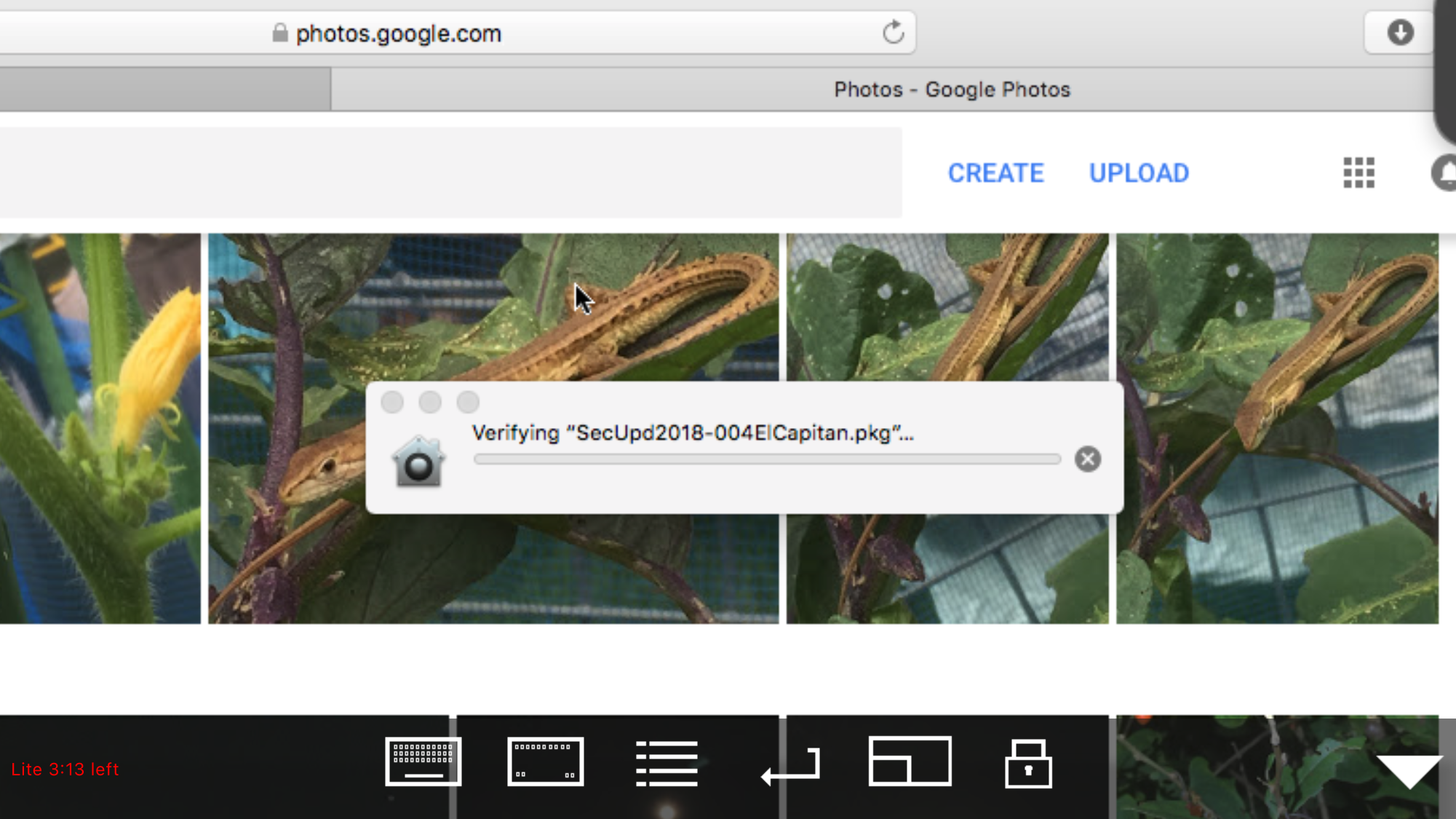Image resolution: width=1456 pixels, height=819 pixels.
Task: Switch to the gray background tab
Action: point(165,90)
